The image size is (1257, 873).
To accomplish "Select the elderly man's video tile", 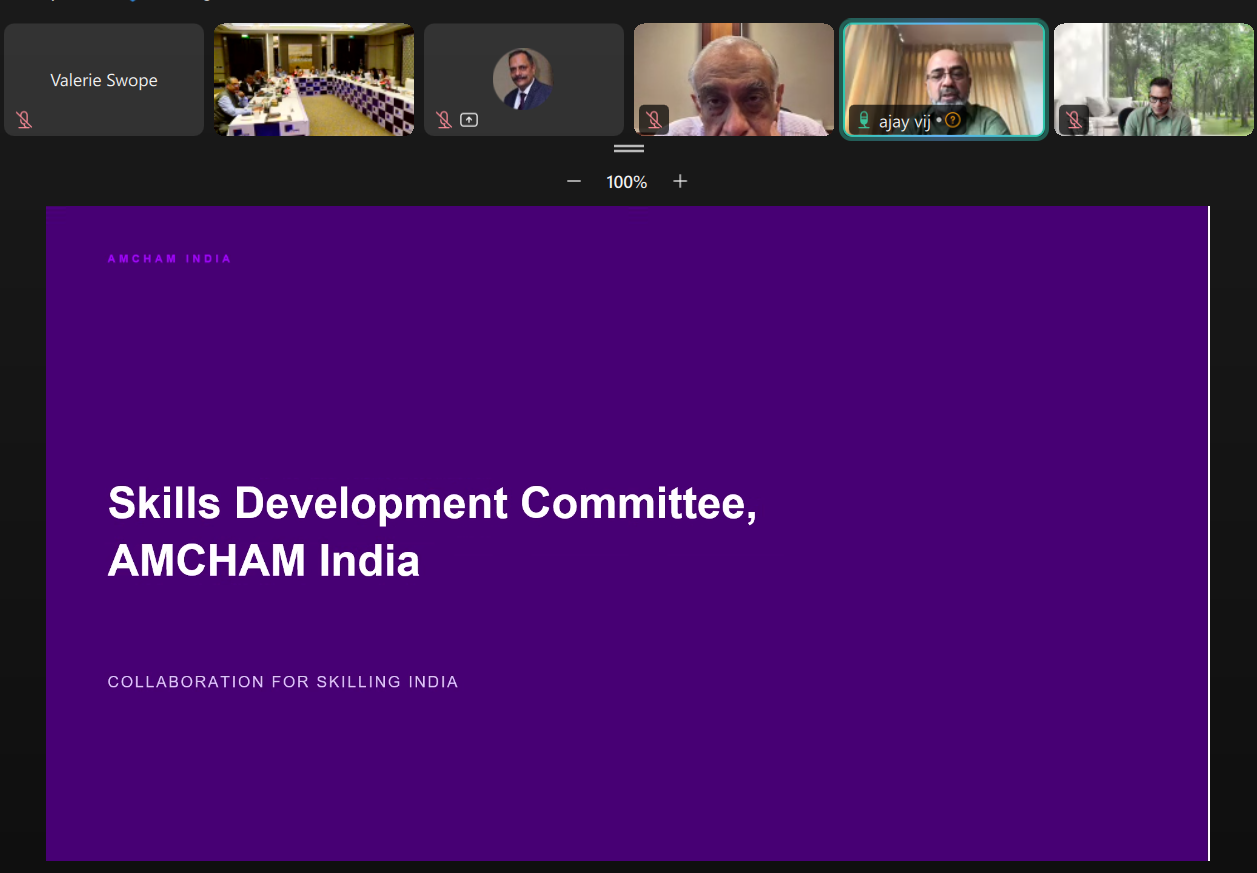I will click(x=734, y=80).
